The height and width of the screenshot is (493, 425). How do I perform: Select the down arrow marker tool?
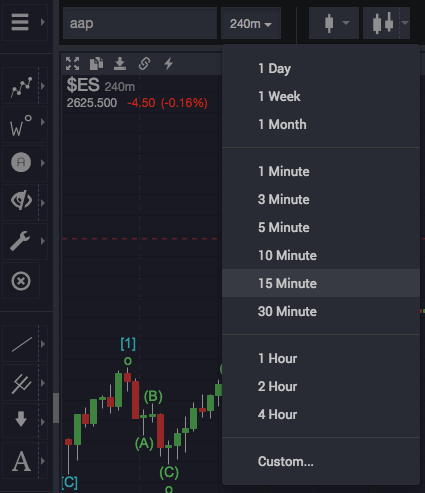(x=21, y=419)
